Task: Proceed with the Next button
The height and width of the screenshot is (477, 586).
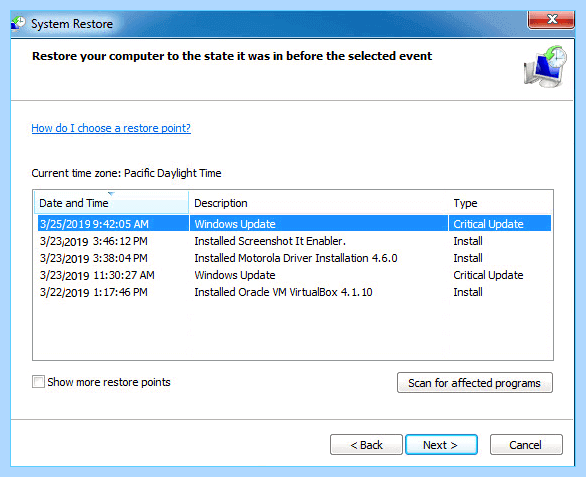Action: coord(441,445)
